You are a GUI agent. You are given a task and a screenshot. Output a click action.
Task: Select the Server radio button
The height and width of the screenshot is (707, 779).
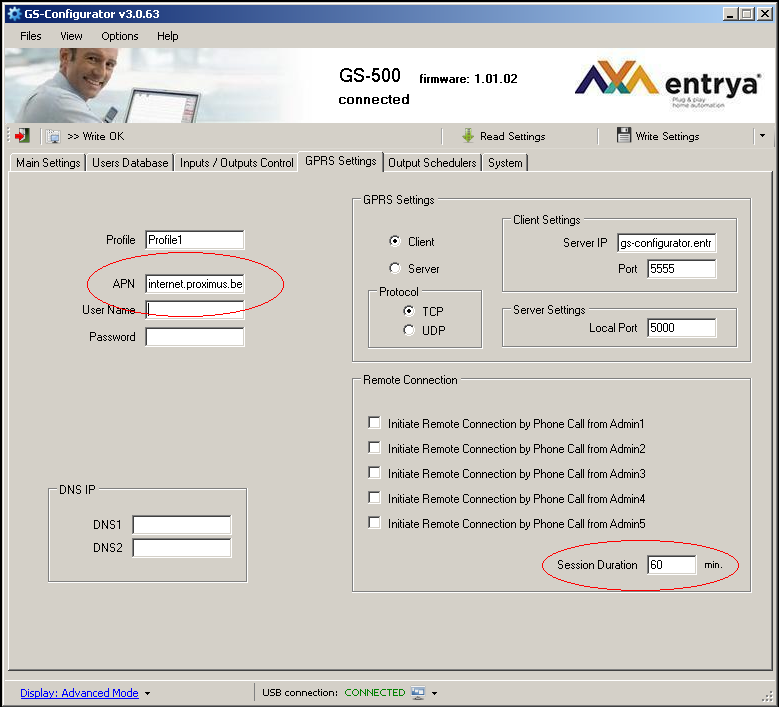(395, 268)
